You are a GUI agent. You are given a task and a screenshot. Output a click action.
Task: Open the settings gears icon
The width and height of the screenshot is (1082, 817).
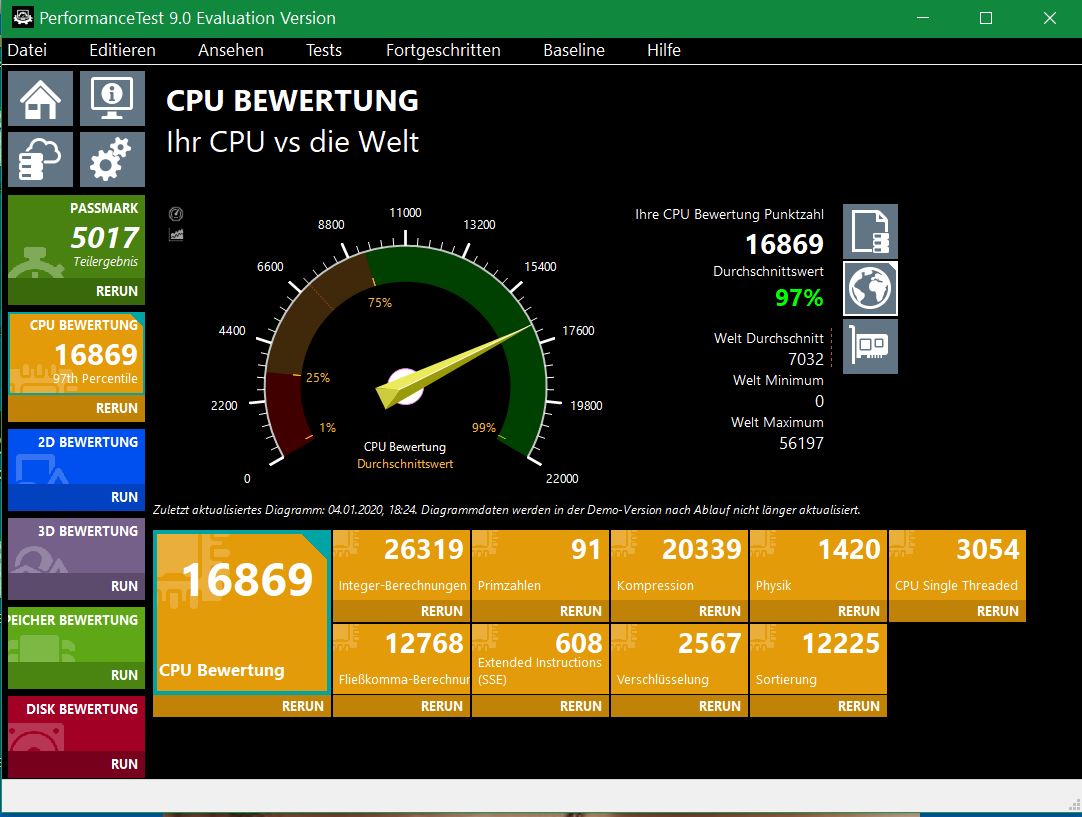(x=112, y=159)
